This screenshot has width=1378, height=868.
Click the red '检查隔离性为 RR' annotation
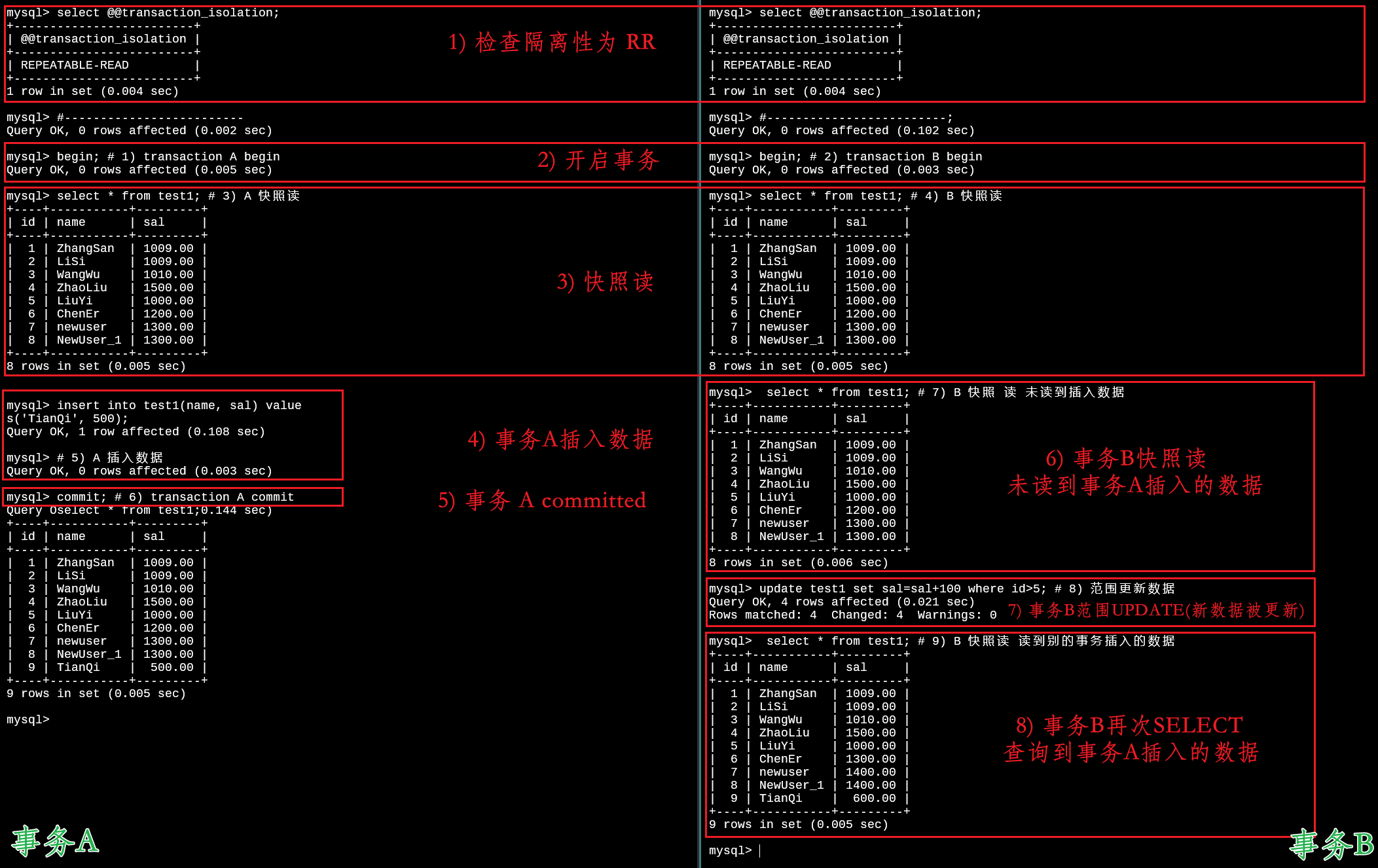click(x=552, y=42)
